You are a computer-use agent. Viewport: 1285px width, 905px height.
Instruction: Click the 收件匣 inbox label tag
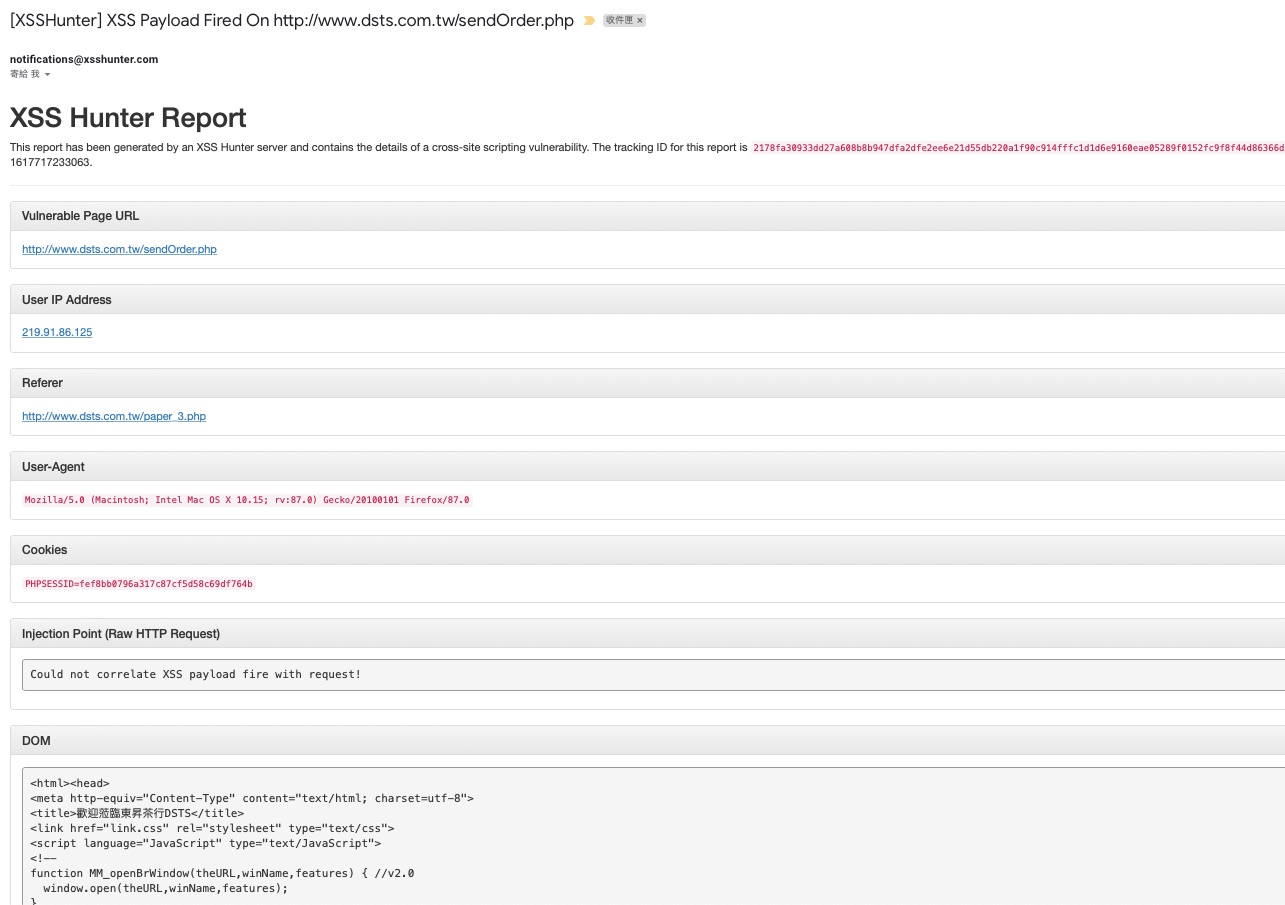[619, 20]
